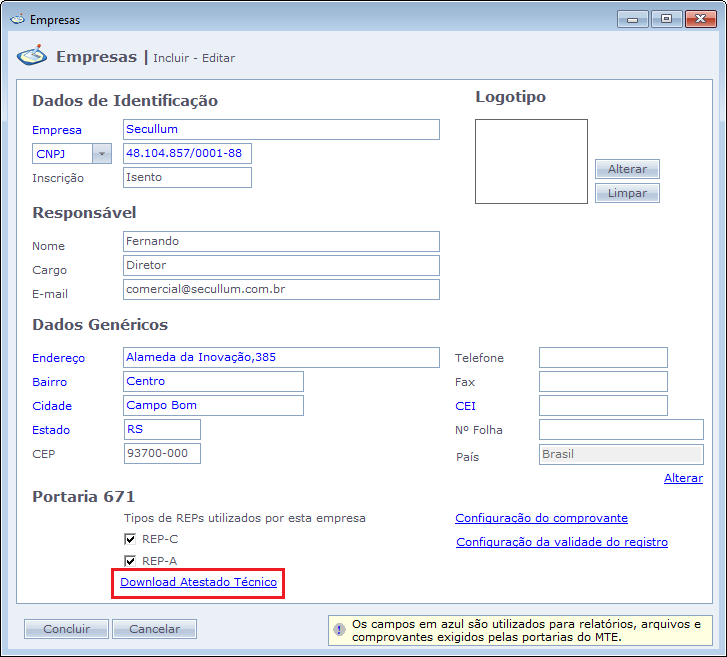This screenshot has height=657, width=727.
Task: Click the Empresas logo icon in the header
Action: click(32, 56)
